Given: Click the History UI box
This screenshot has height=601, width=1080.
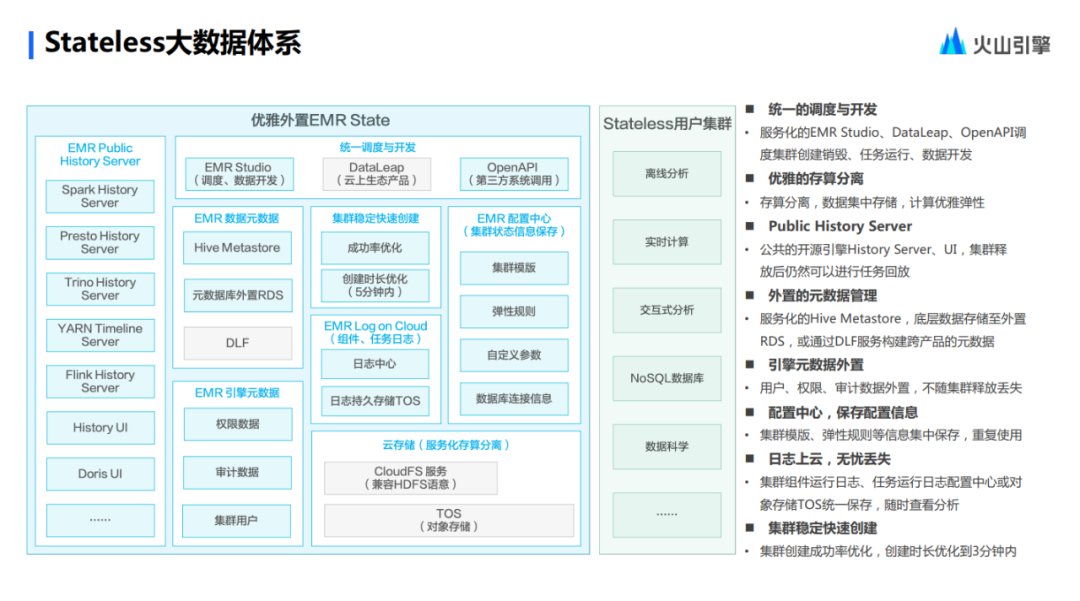Looking at the screenshot, I should 100,428.
